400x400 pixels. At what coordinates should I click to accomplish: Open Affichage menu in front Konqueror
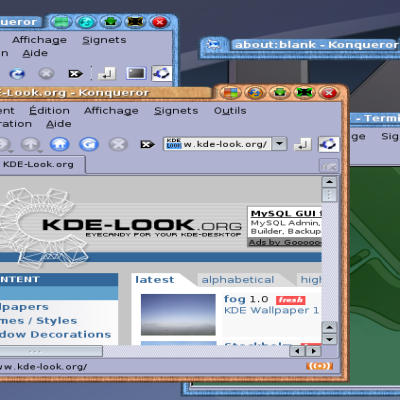[111, 111]
